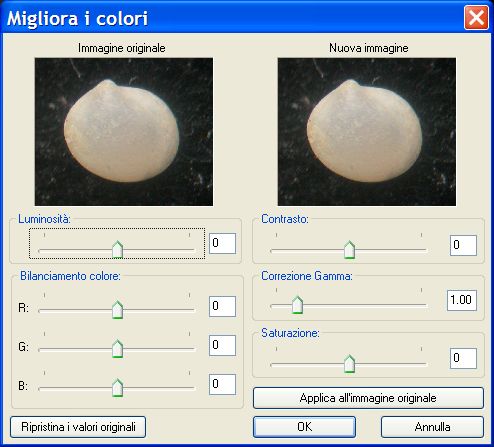Click the Saturazione slider handle
494x447 pixels.
tap(349, 364)
